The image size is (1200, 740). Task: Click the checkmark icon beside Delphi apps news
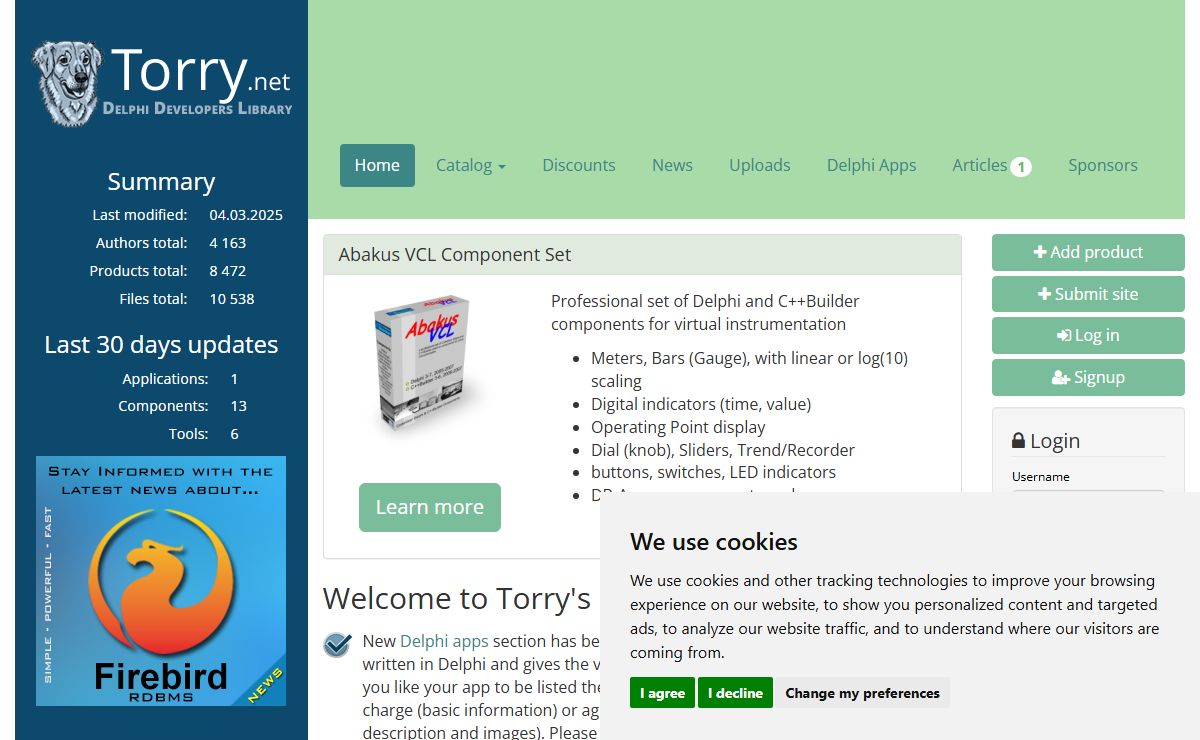coord(337,644)
